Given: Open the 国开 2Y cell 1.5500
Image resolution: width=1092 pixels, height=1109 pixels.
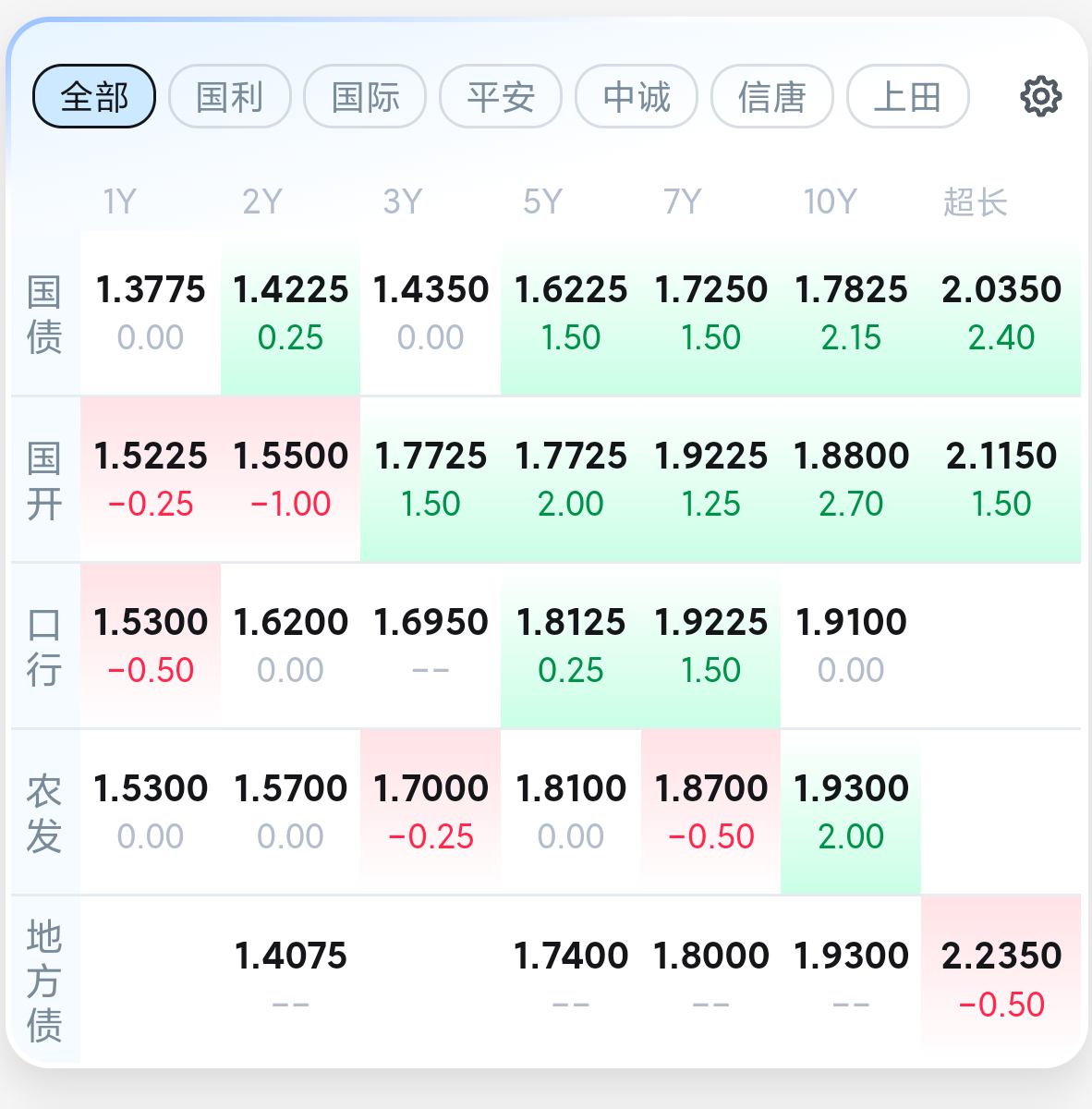Looking at the screenshot, I should tap(290, 480).
